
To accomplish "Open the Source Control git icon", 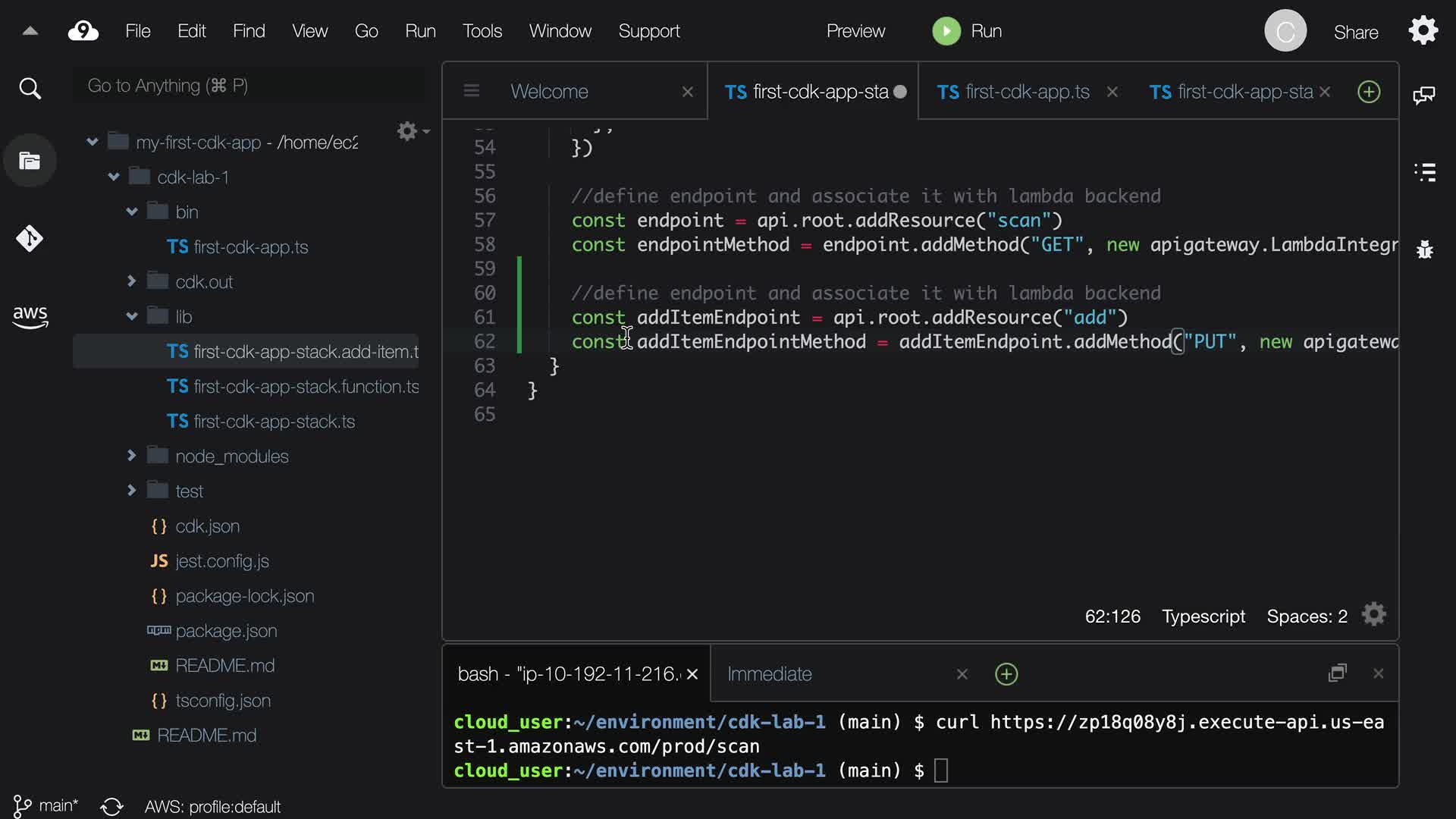I will (x=30, y=239).
